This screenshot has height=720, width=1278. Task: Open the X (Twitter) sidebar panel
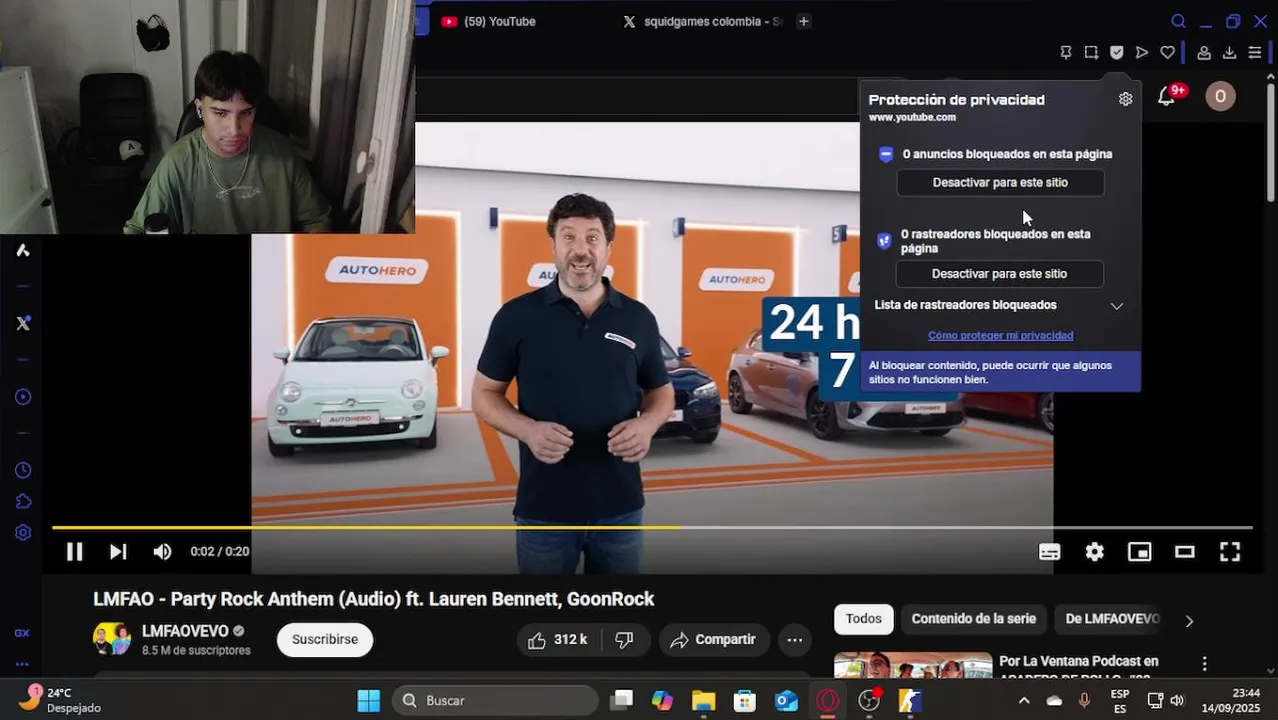click(x=23, y=323)
